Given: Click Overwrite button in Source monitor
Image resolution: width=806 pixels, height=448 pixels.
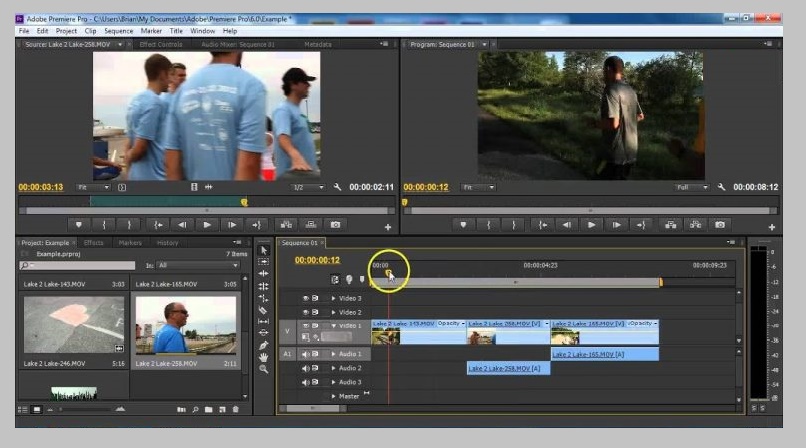Looking at the screenshot, I should pyautogui.click(x=311, y=225).
